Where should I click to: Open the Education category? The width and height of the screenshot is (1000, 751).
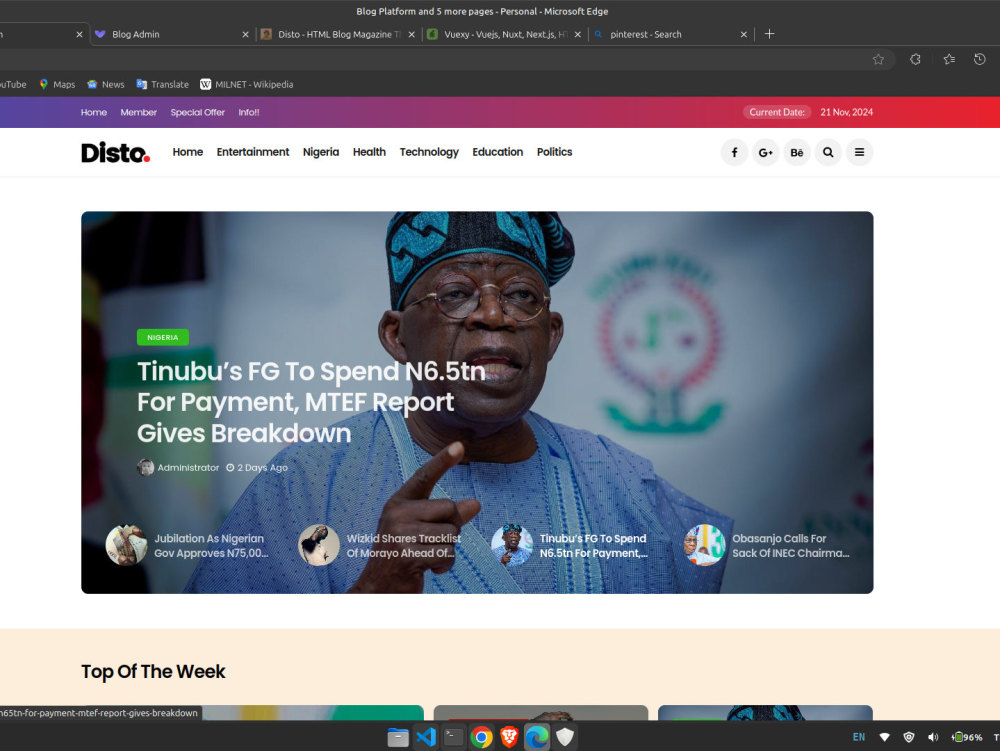coord(497,152)
